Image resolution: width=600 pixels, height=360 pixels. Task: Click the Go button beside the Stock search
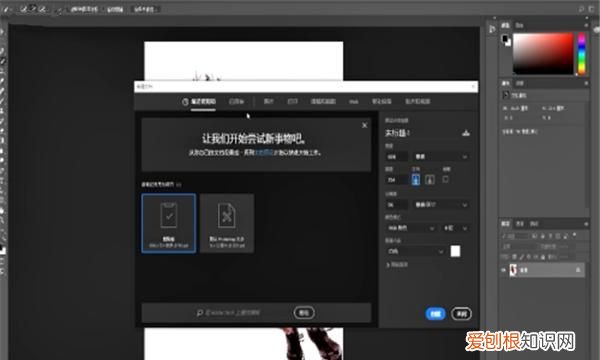click(304, 313)
